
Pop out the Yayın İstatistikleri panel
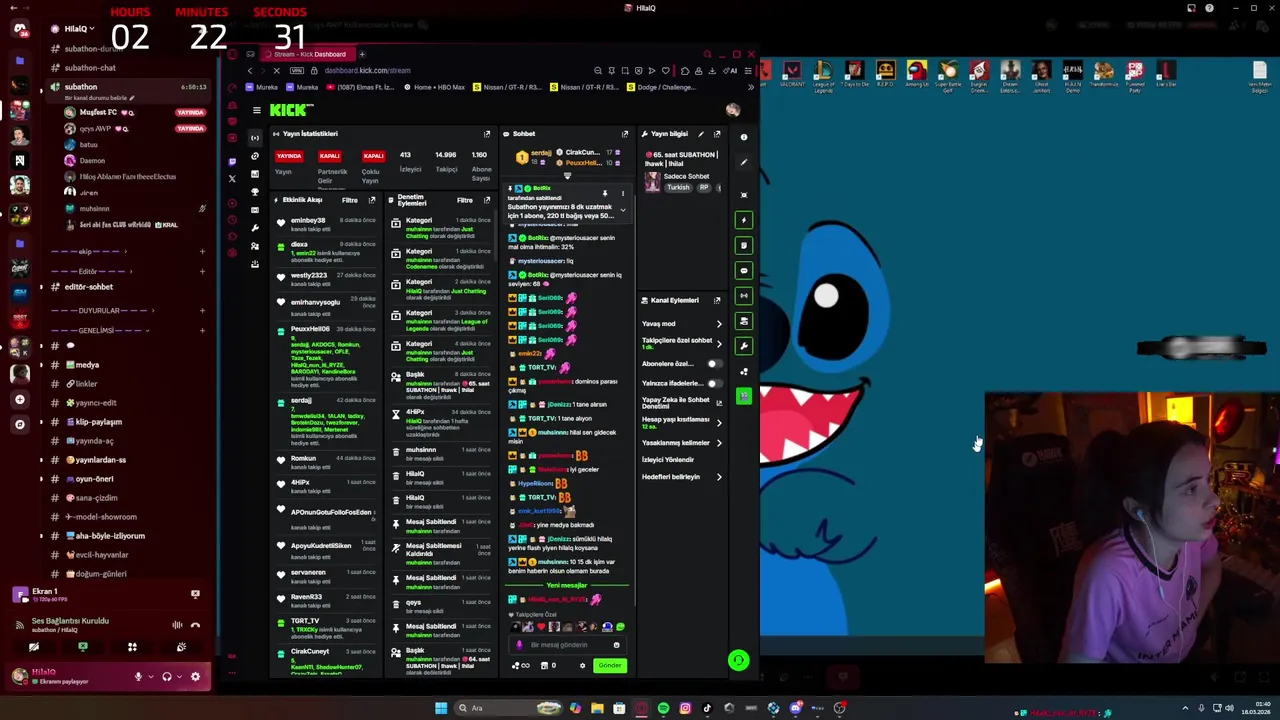487,134
